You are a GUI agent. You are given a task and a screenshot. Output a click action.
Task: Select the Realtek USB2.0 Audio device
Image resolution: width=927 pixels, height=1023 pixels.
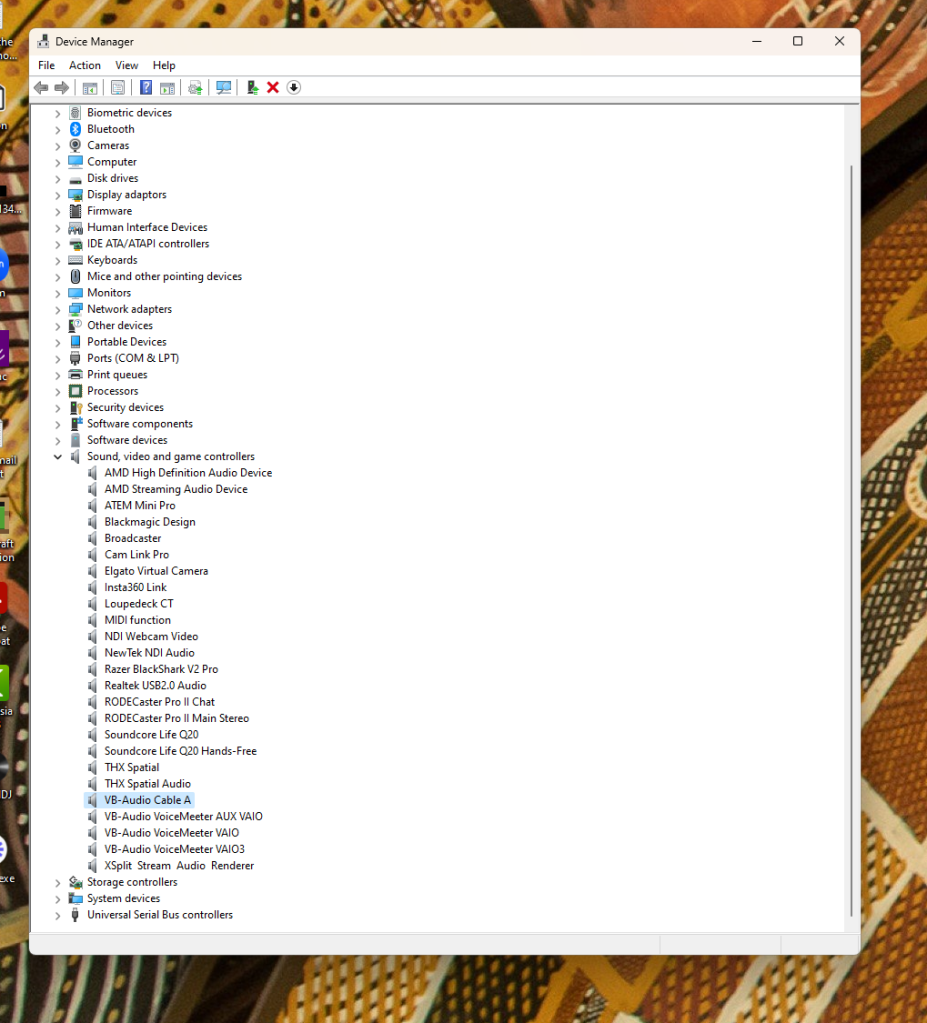tap(155, 685)
